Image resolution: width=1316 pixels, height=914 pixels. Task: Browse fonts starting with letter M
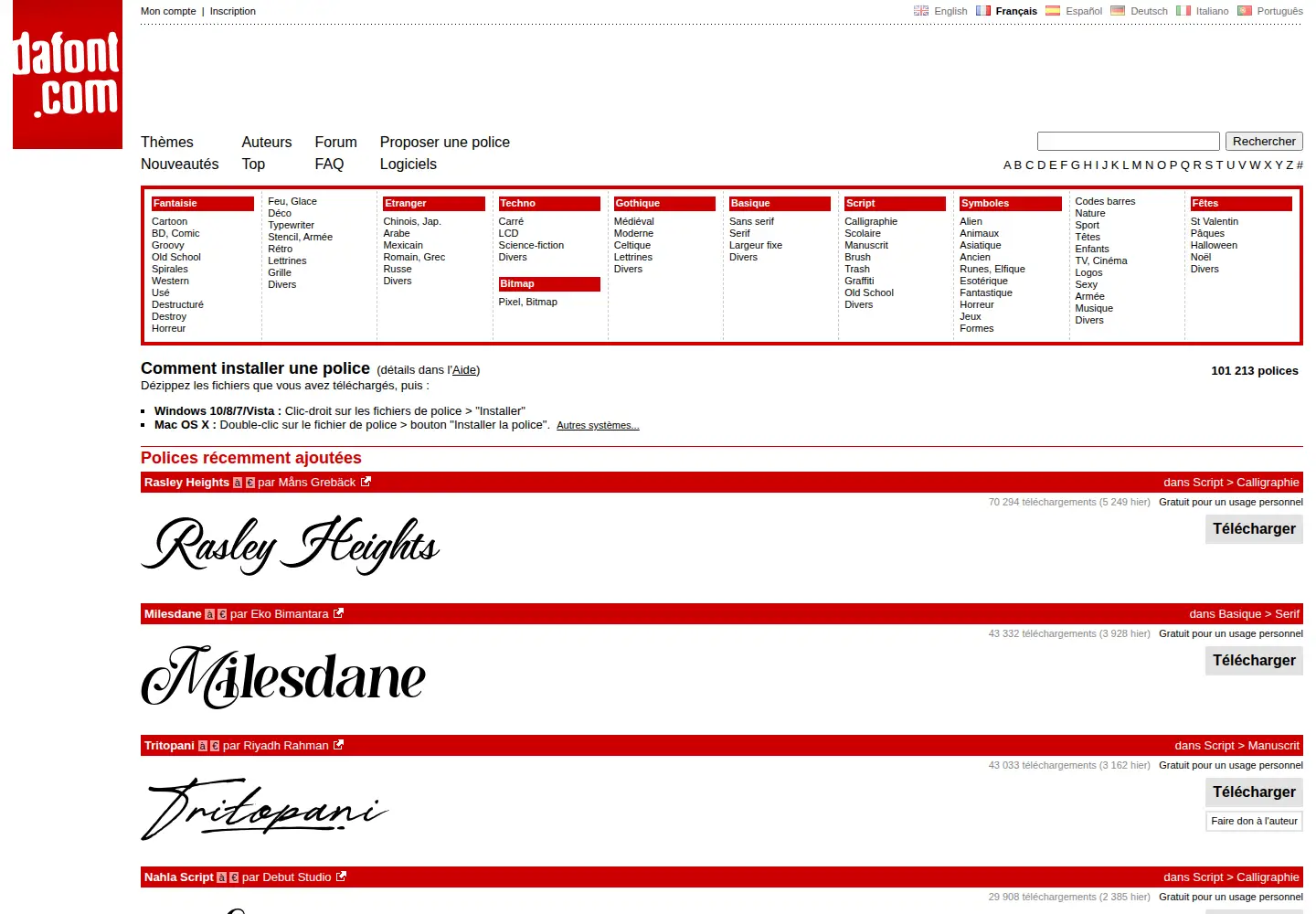[x=1137, y=165]
